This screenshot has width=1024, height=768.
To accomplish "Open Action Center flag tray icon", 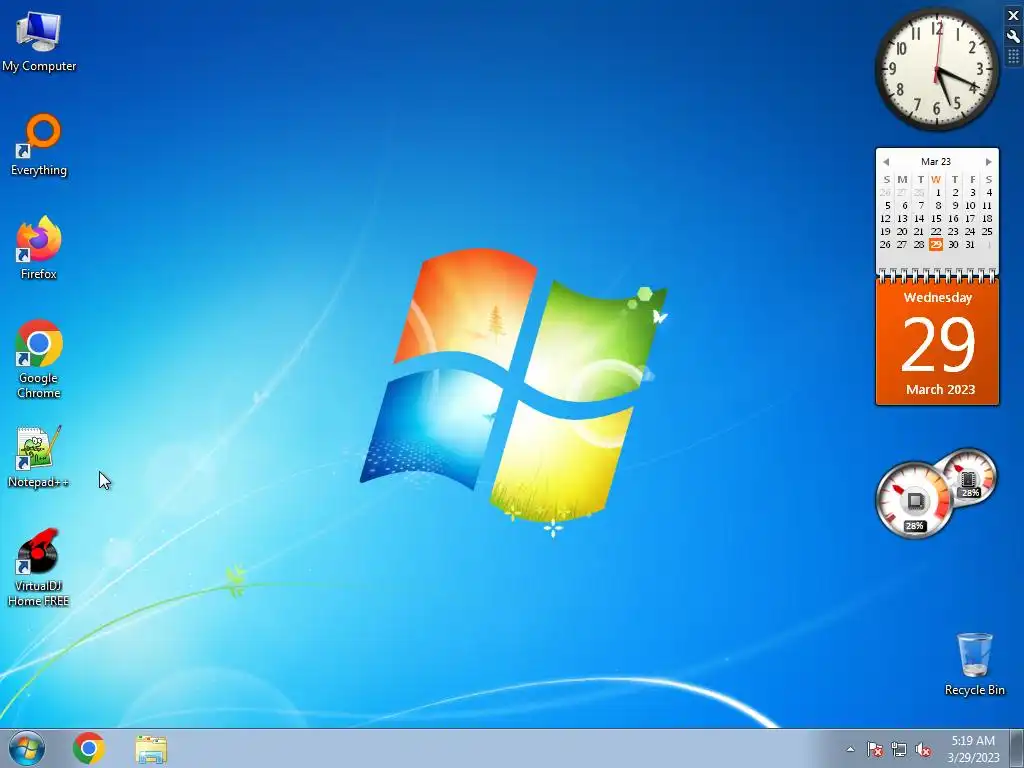I will tap(874, 749).
